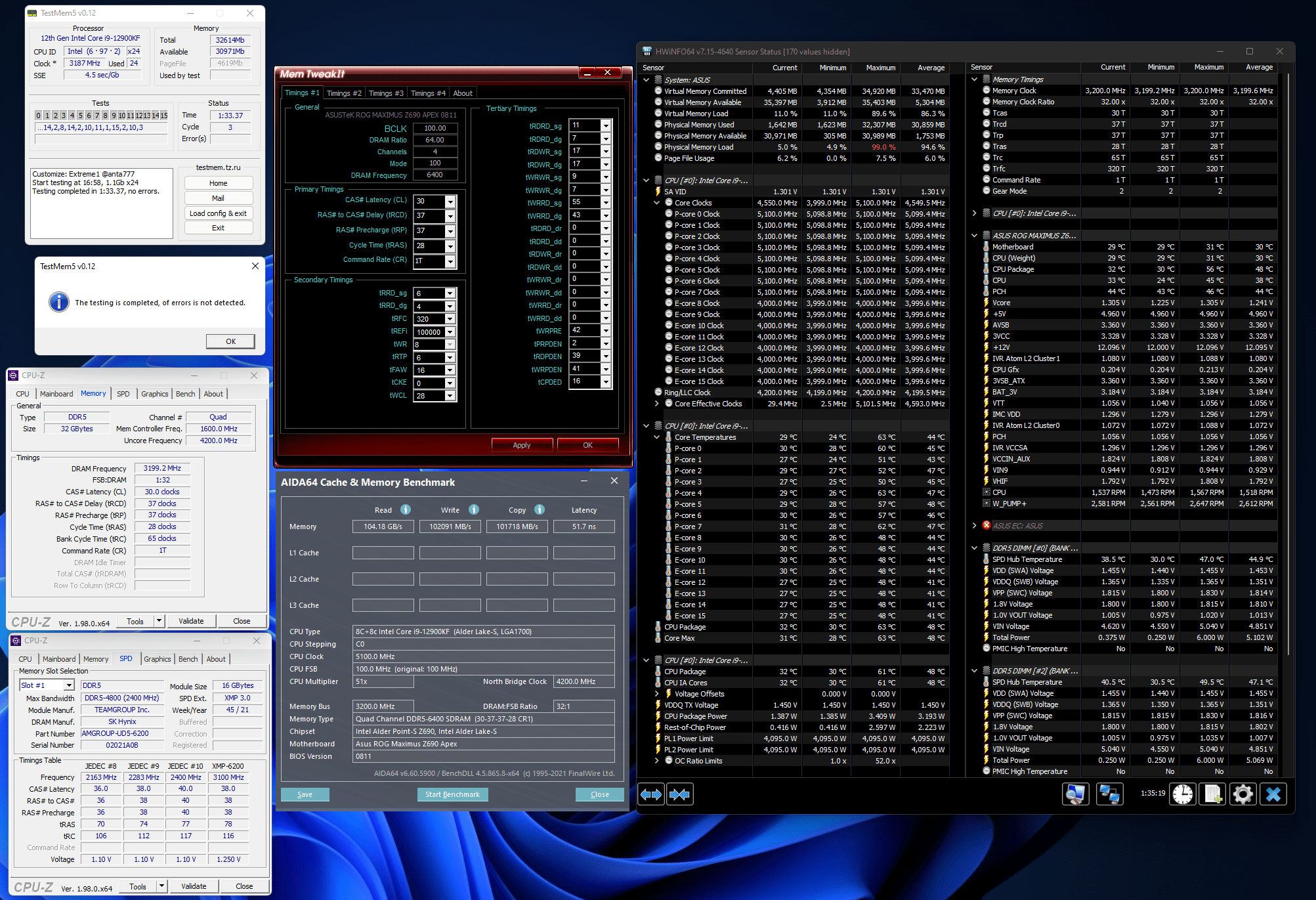Close the Mem TweakIt window with red X
The image size is (1316, 900).
[608, 73]
